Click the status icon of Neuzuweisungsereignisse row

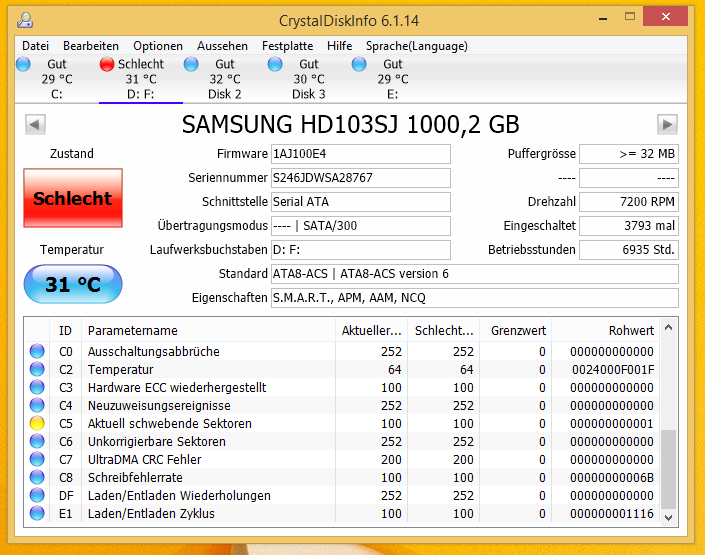(x=37, y=405)
